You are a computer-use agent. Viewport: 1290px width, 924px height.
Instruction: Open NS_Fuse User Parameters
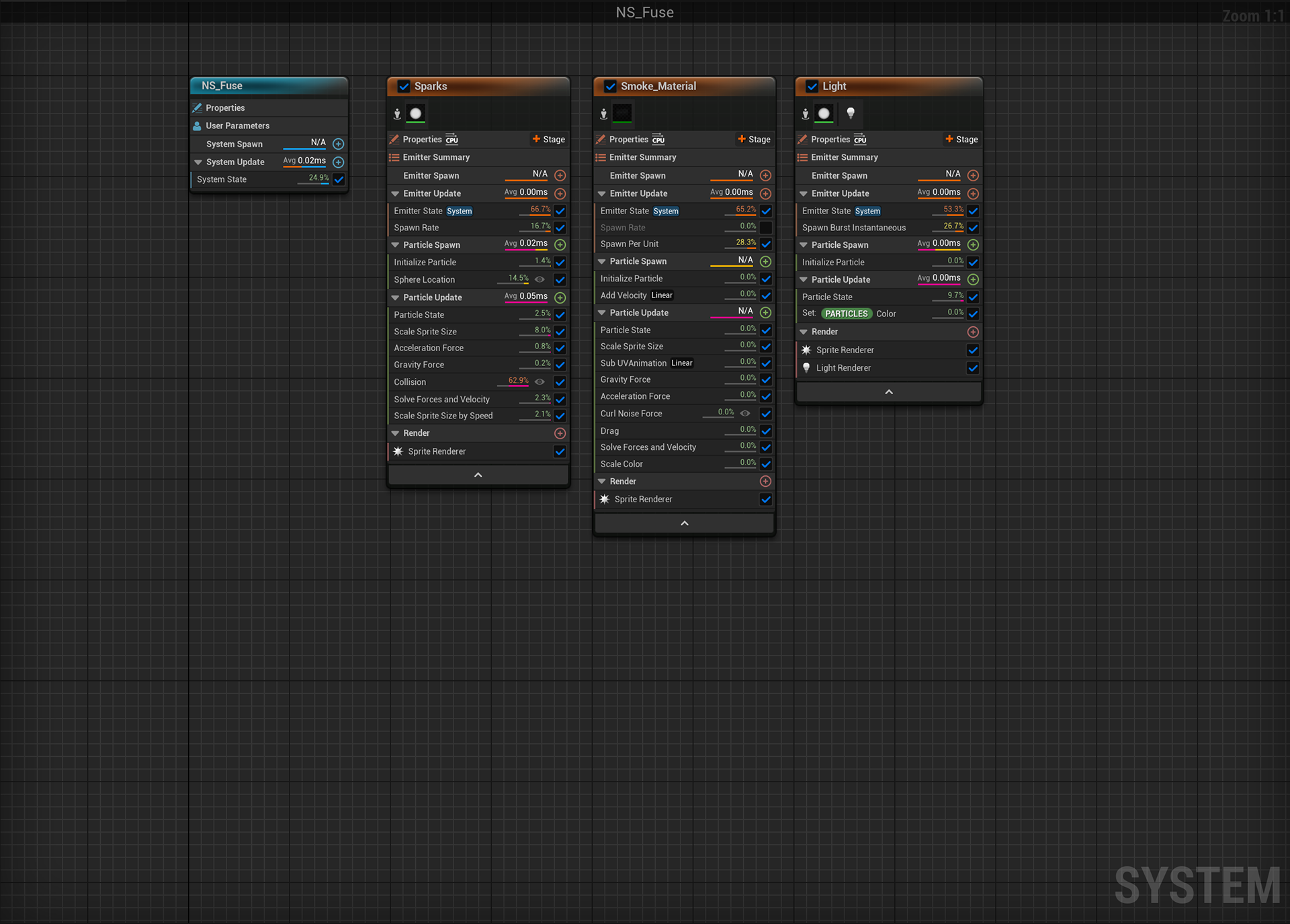[x=269, y=126]
